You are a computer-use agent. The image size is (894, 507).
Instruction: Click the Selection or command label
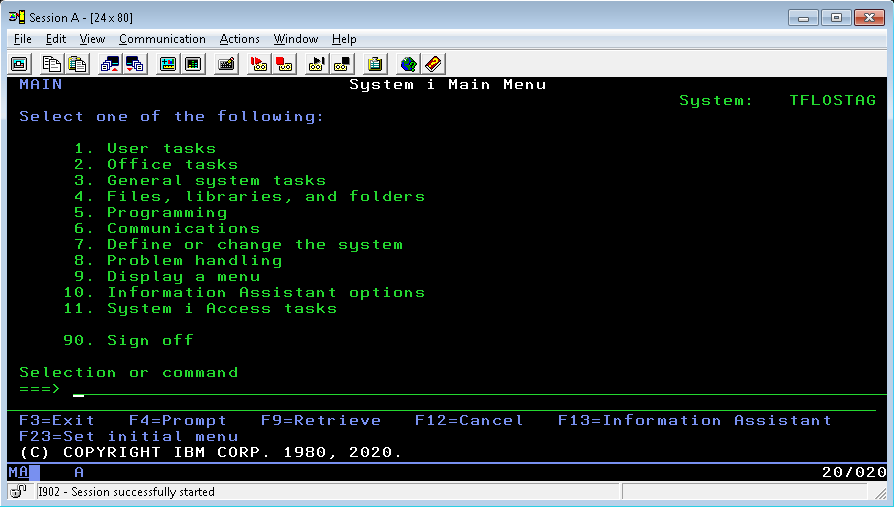pyautogui.click(x=129, y=372)
